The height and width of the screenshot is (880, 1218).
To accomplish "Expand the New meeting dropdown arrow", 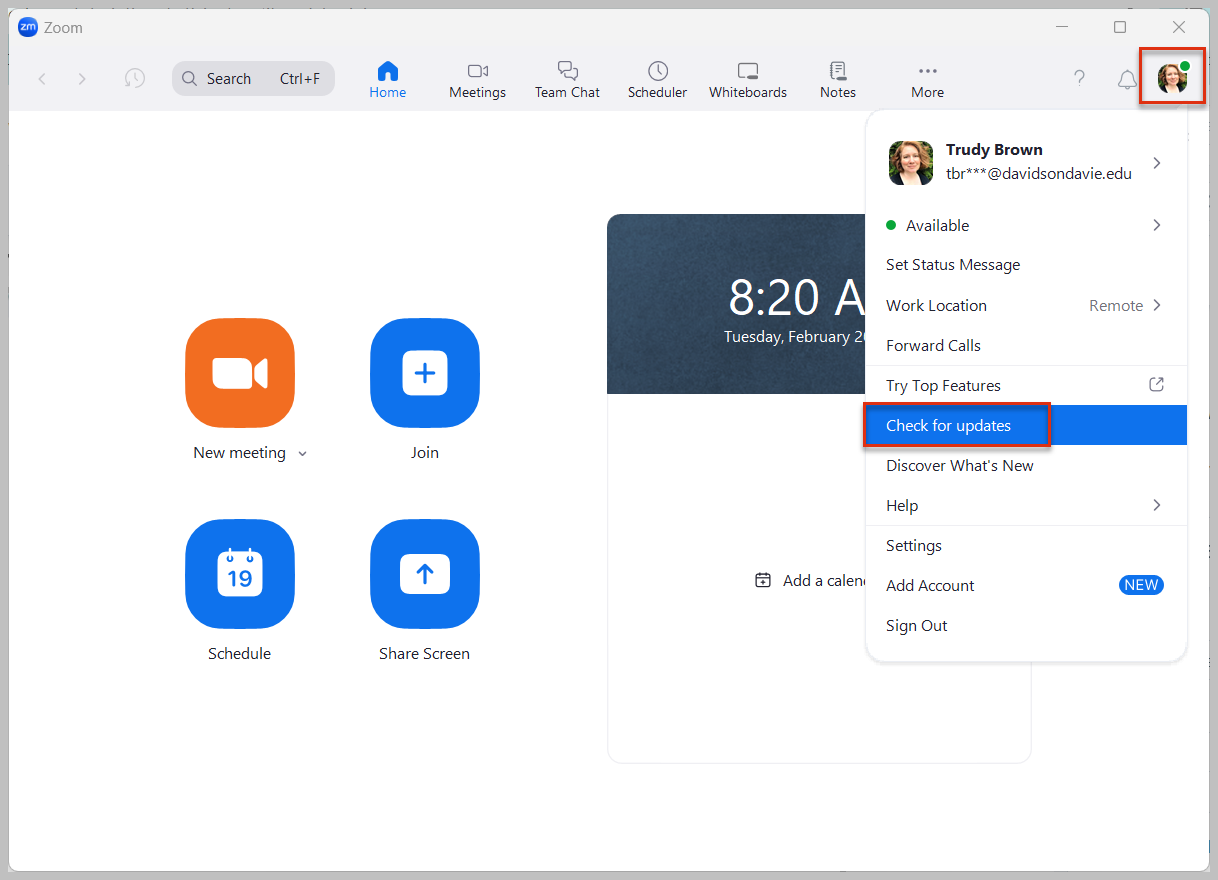I will (303, 454).
